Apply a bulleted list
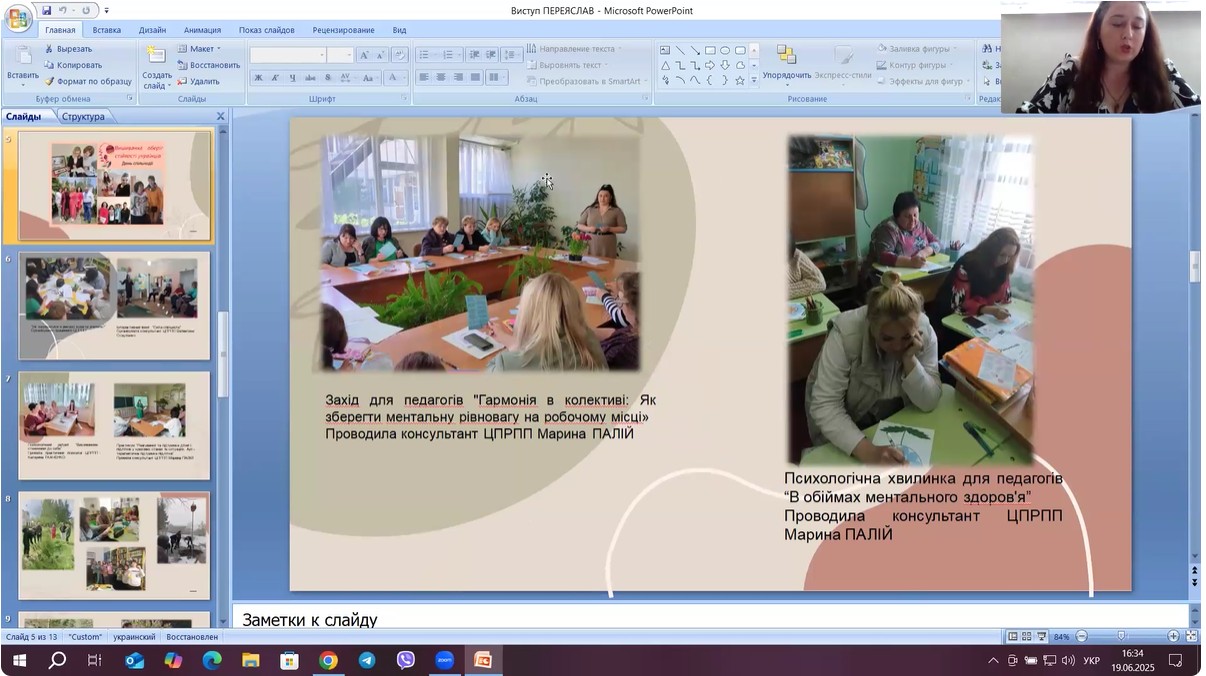The width and height of the screenshot is (1206, 676). (426, 54)
